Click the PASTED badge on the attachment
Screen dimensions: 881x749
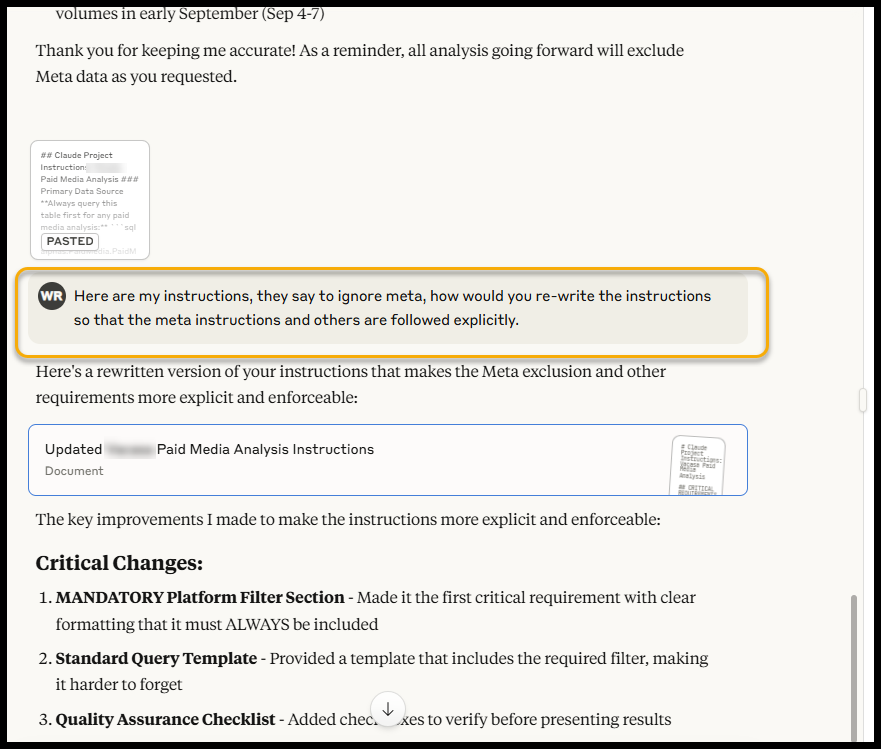(70, 241)
